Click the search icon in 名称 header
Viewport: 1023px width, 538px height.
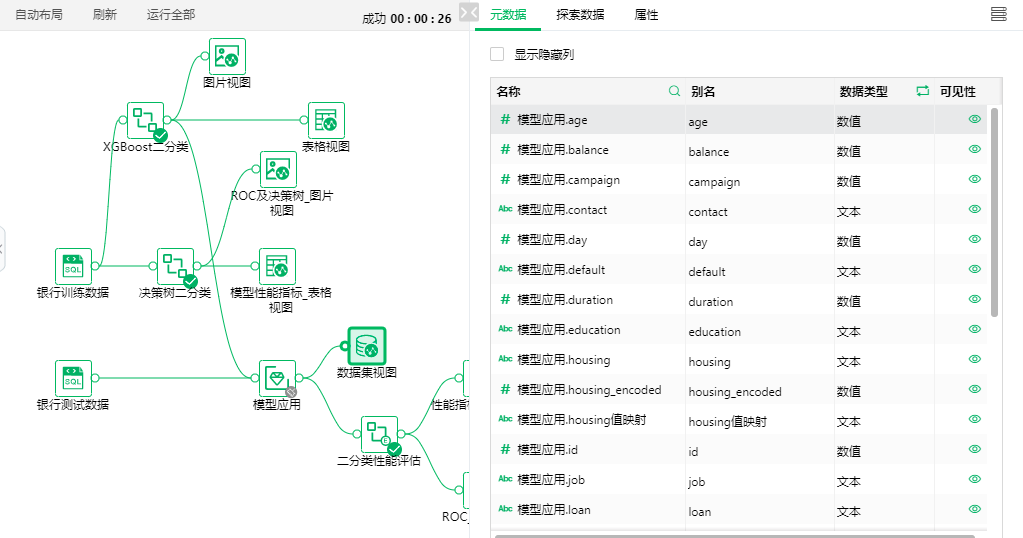tap(675, 91)
